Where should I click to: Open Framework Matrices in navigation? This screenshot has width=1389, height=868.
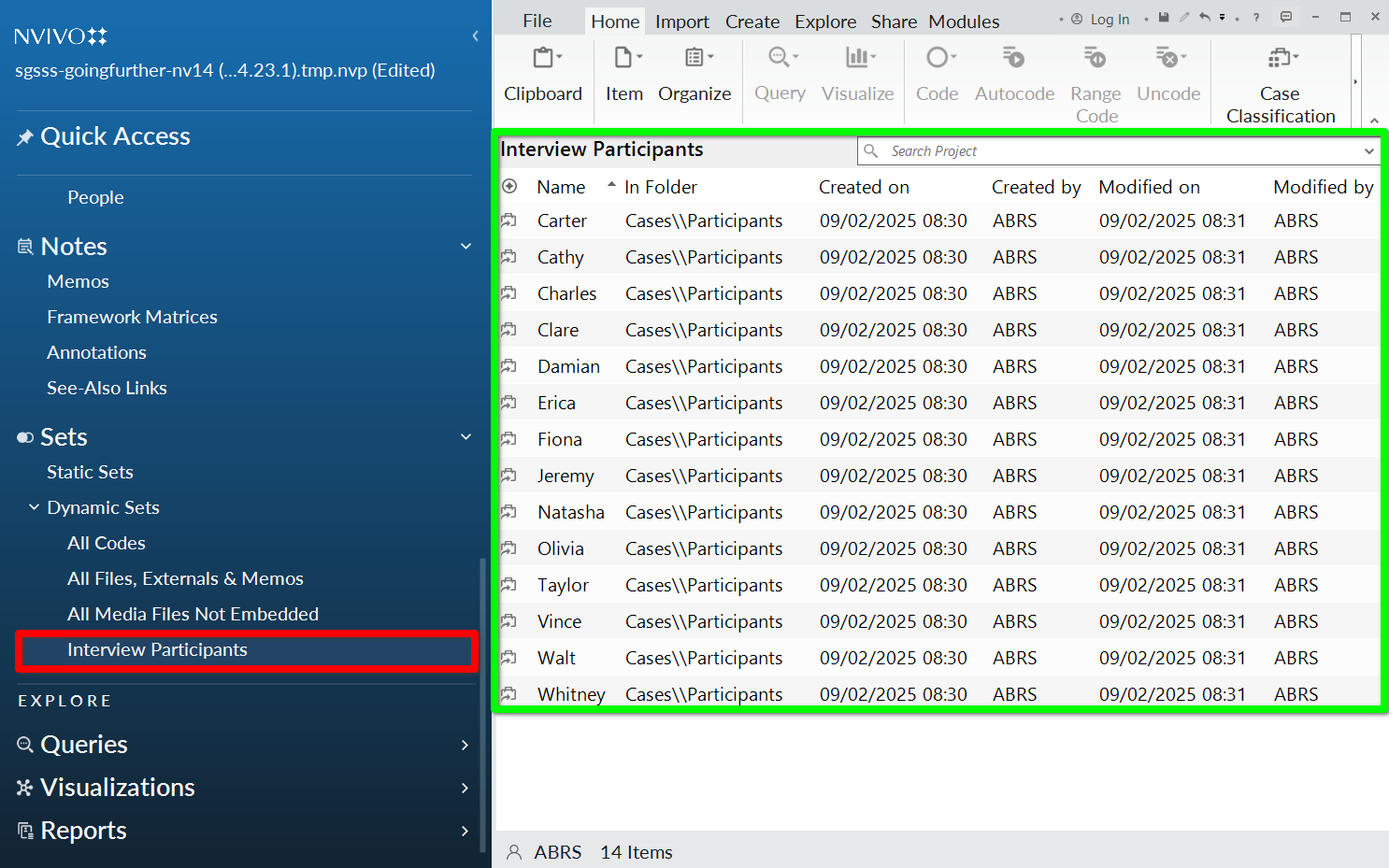point(132,317)
